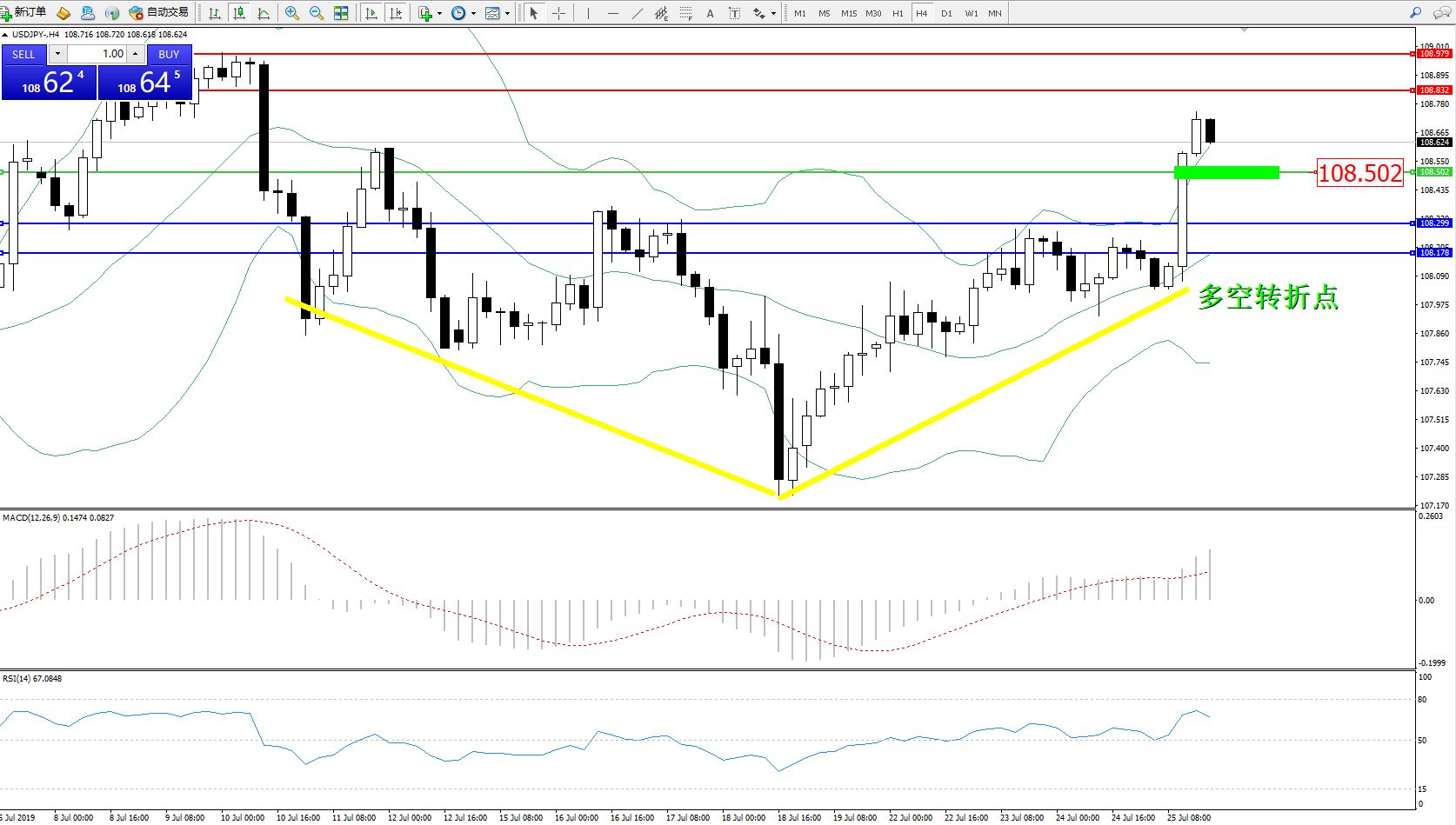The image size is (1456, 825).
Task: Open the search magnifier in top right
Action: click(x=1415, y=13)
